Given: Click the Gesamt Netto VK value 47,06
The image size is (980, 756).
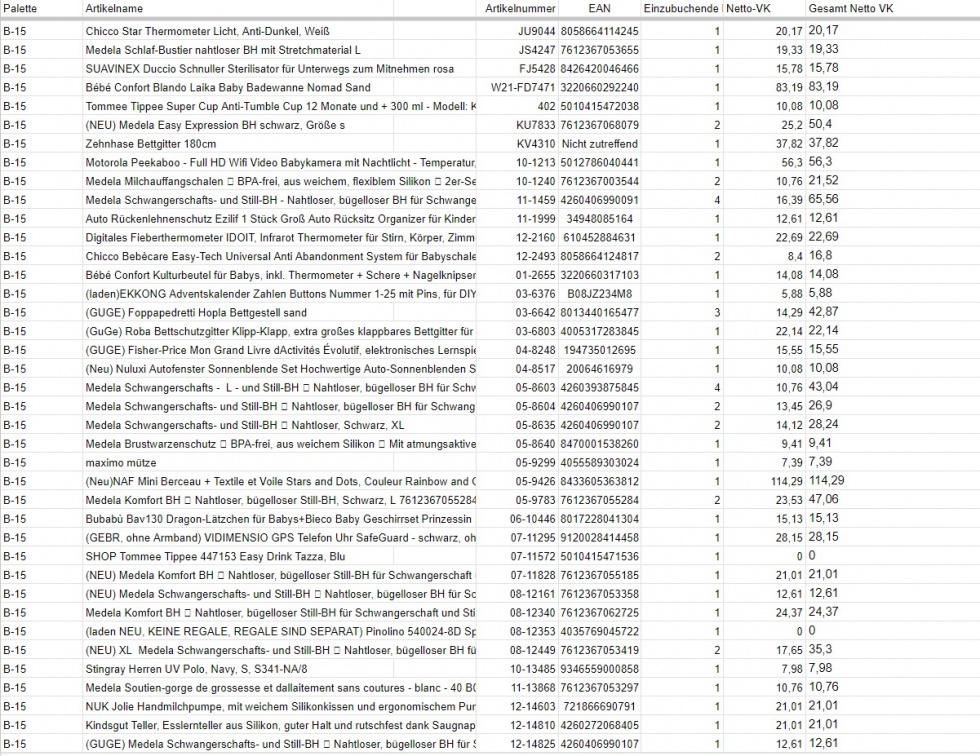Looking at the screenshot, I should [824, 499].
